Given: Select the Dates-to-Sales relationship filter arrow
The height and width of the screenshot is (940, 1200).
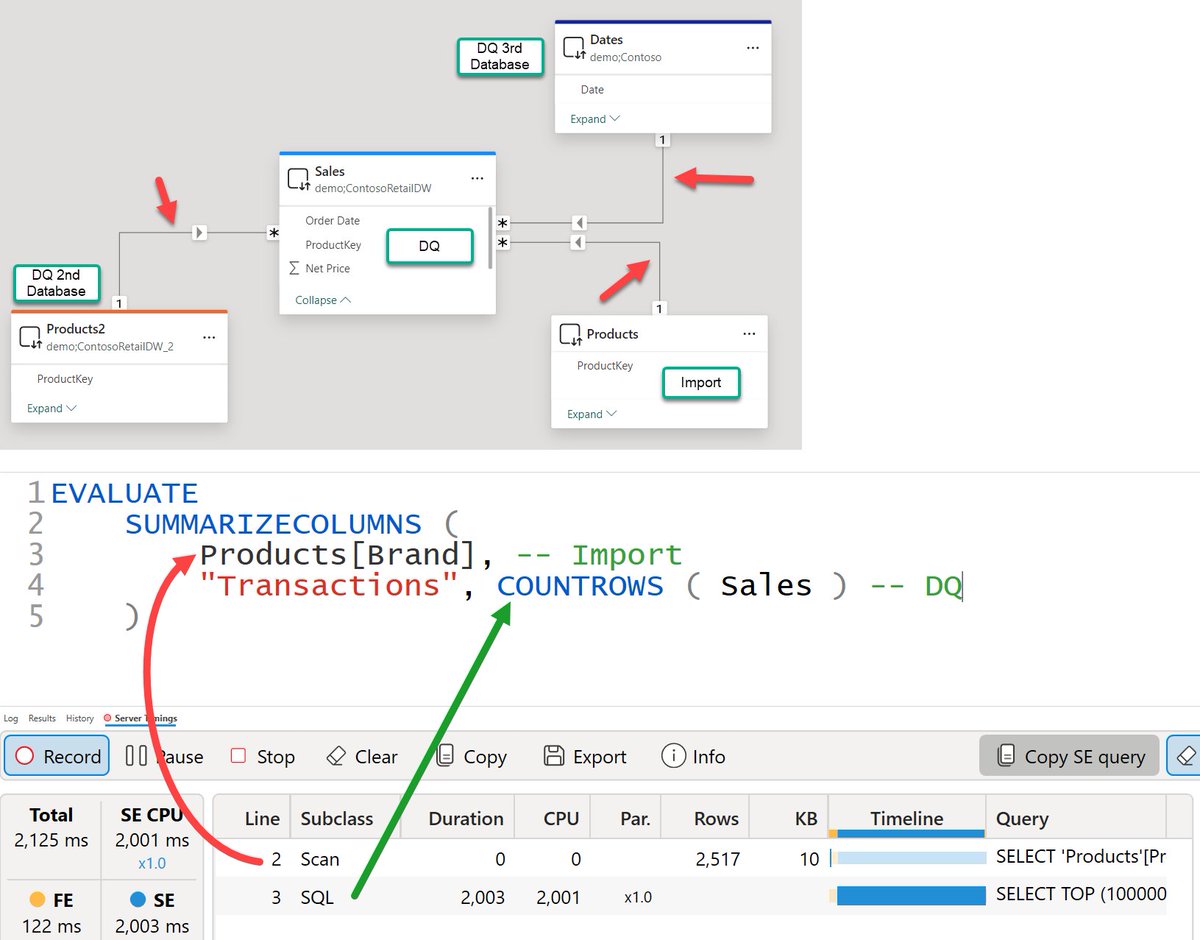Looking at the screenshot, I should click(578, 222).
